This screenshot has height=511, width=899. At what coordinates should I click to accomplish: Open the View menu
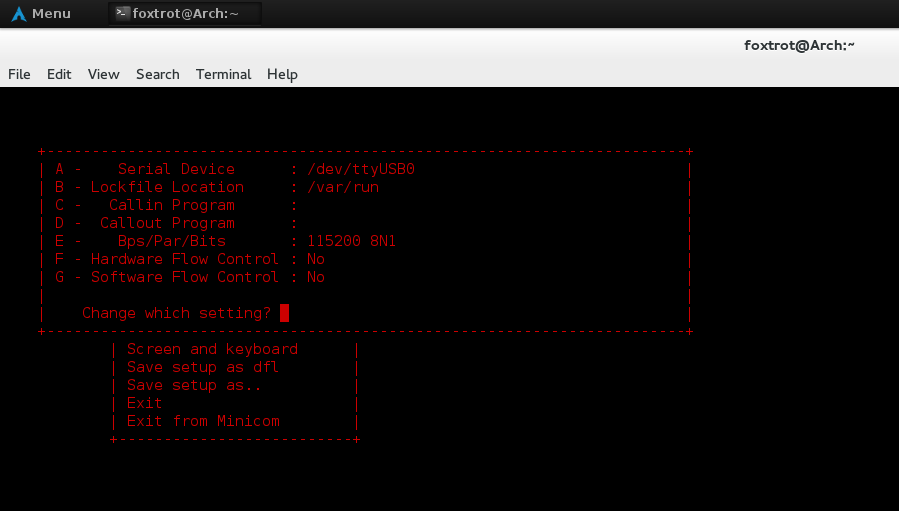pos(103,74)
